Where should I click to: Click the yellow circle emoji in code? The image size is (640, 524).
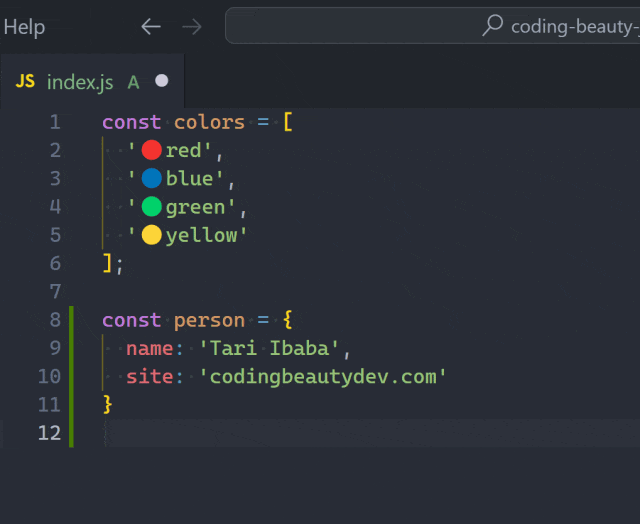point(151,235)
